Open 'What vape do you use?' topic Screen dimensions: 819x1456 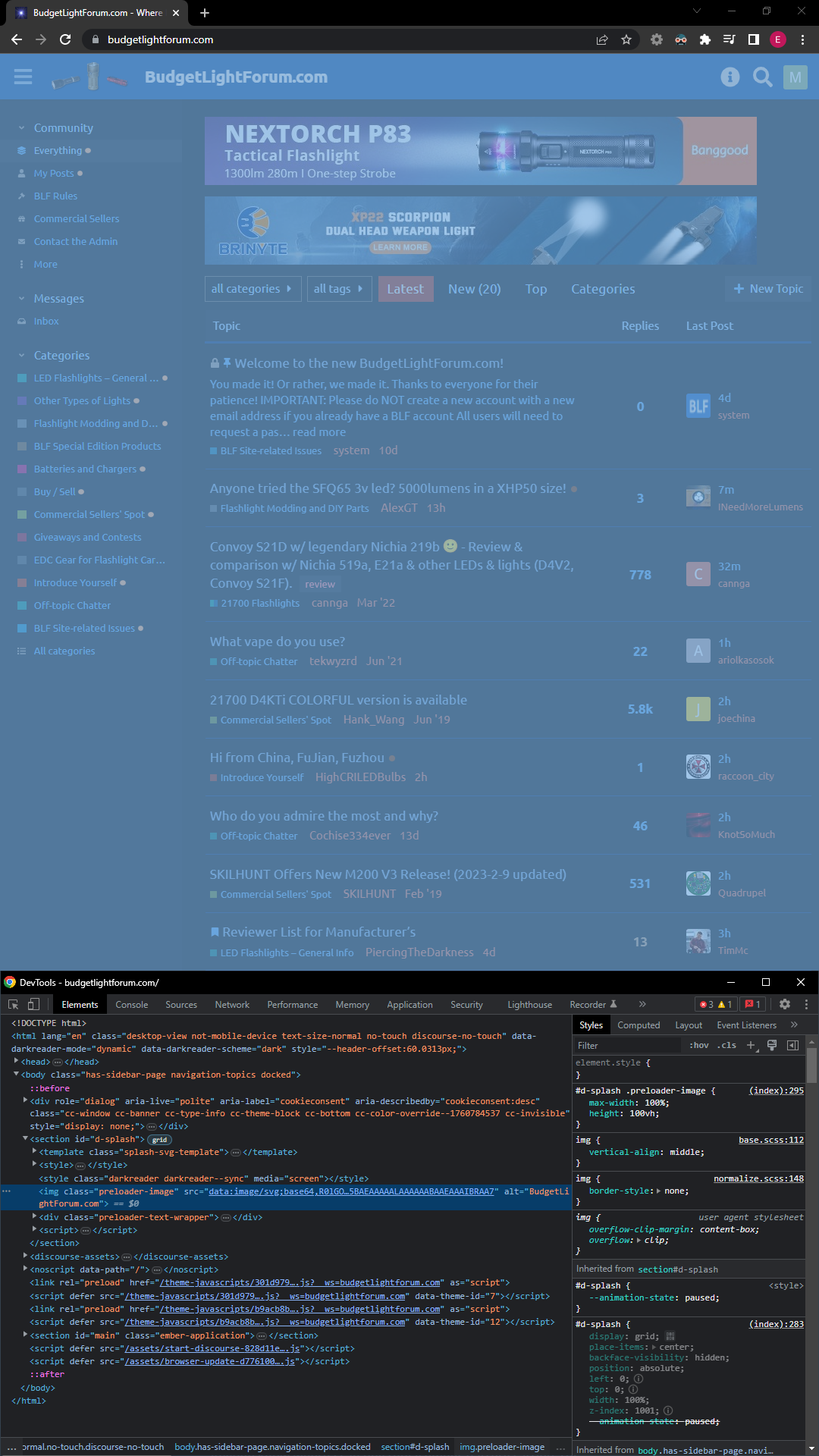tap(278, 642)
